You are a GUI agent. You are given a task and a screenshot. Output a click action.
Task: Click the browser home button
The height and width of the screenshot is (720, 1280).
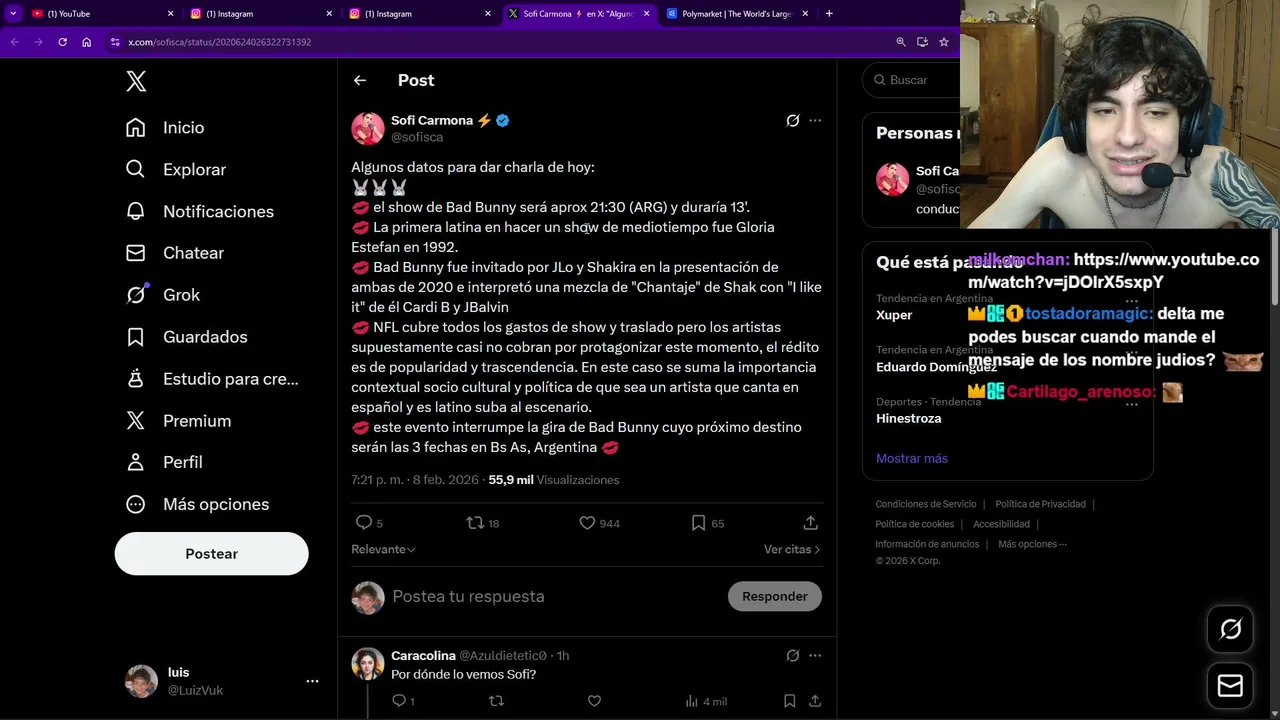point(87,42)
